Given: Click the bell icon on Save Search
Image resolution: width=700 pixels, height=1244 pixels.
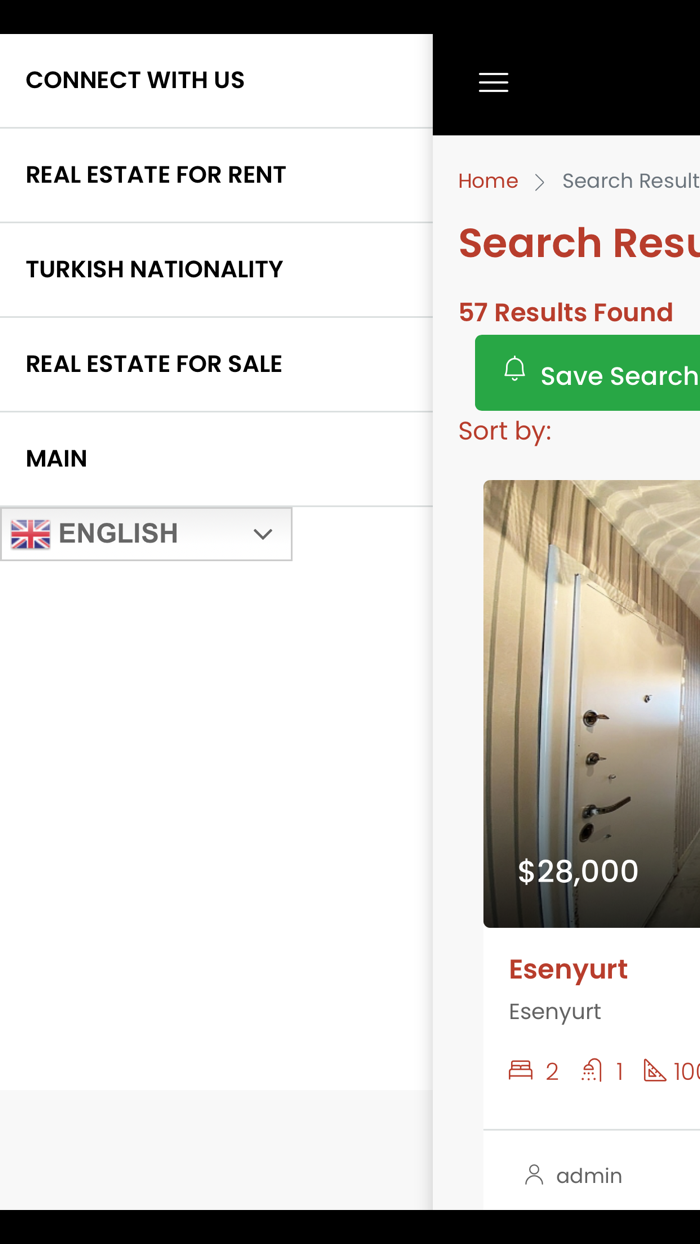Looking at the screenshot, I should tap(515, 369).
